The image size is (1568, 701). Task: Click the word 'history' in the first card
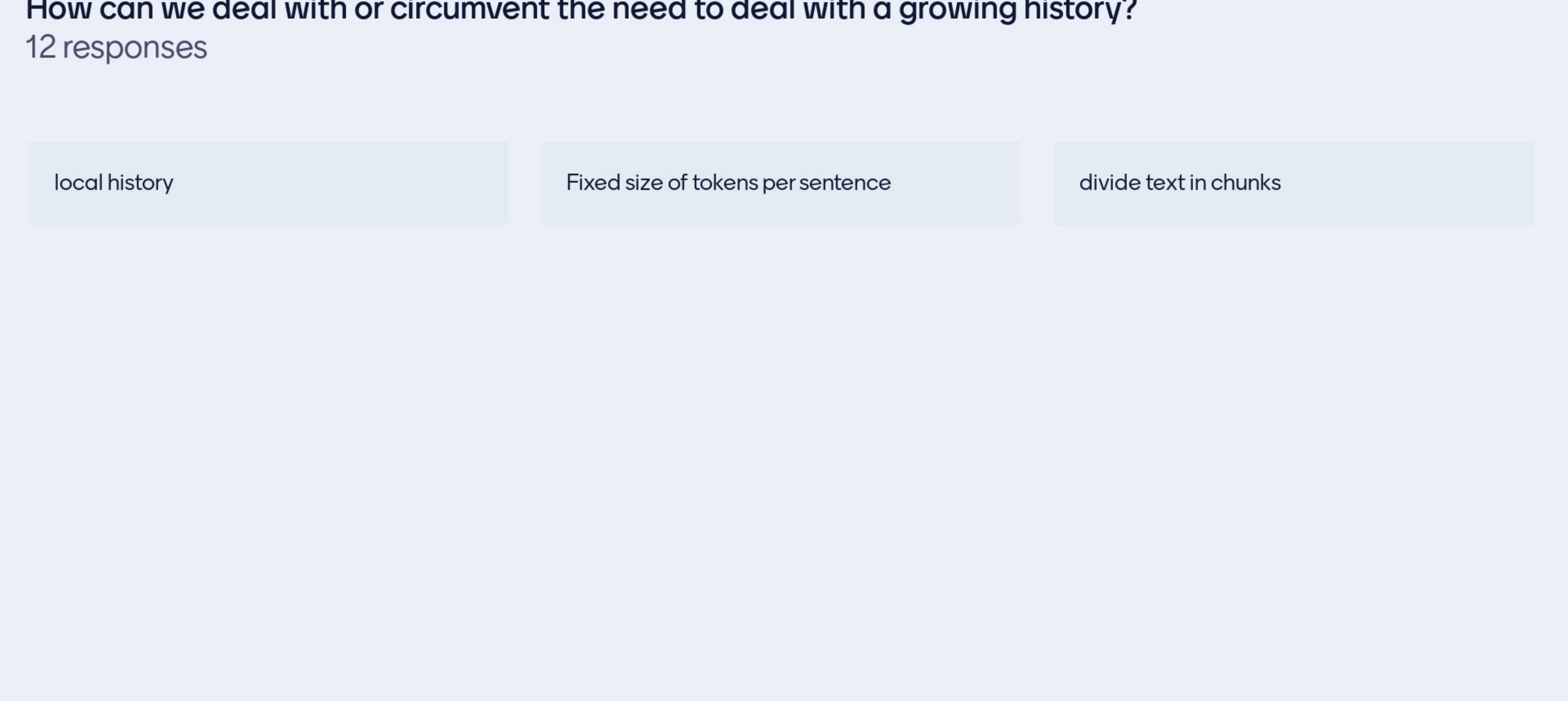click(140, 182)
